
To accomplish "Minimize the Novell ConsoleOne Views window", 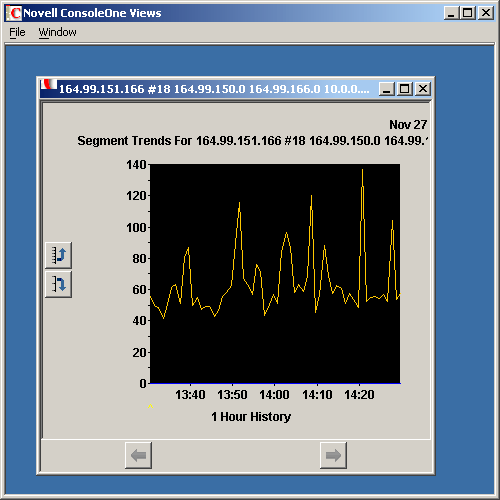I will coord(451,13).
